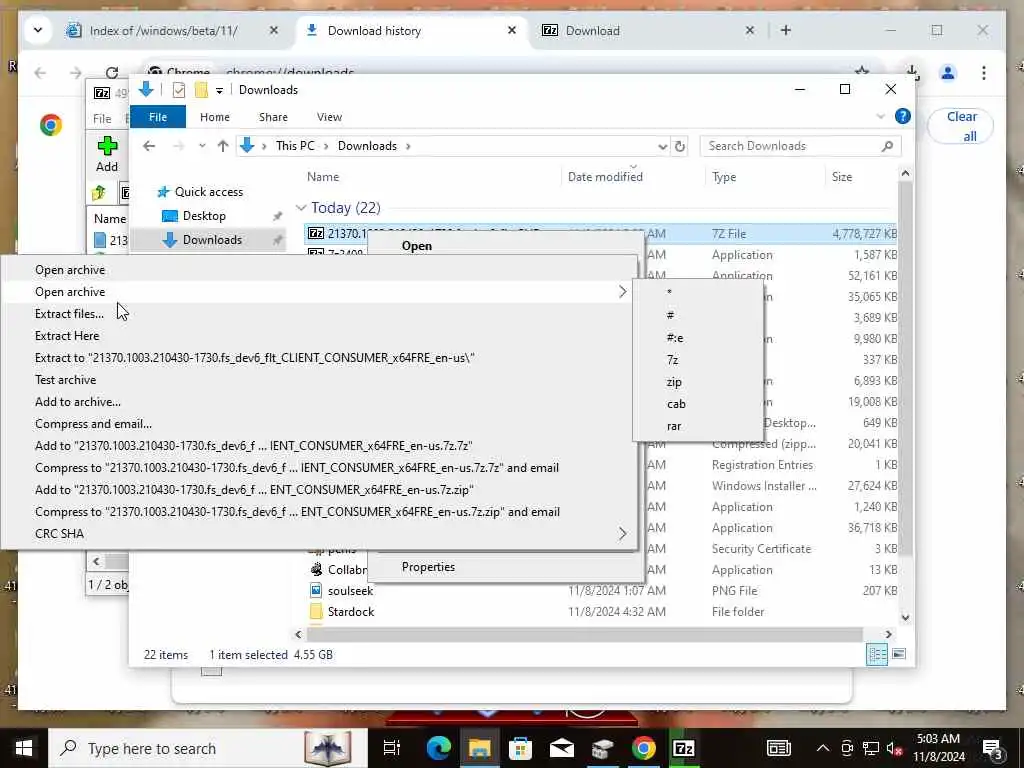Screen dimensions: 1024x768
Task: Click the properties checkmark icon in Explorer title bar
Action: pos(178,90)
